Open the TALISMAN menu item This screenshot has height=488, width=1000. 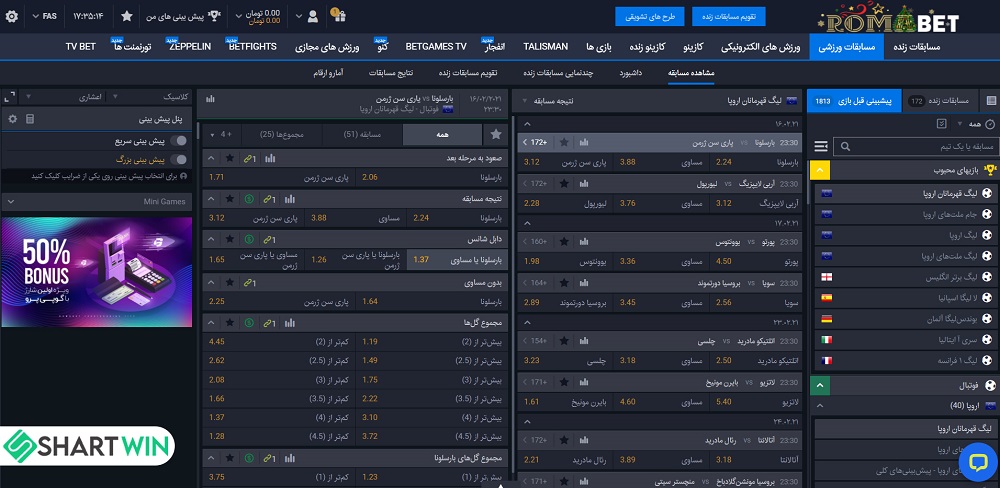(x=545, y=47)
